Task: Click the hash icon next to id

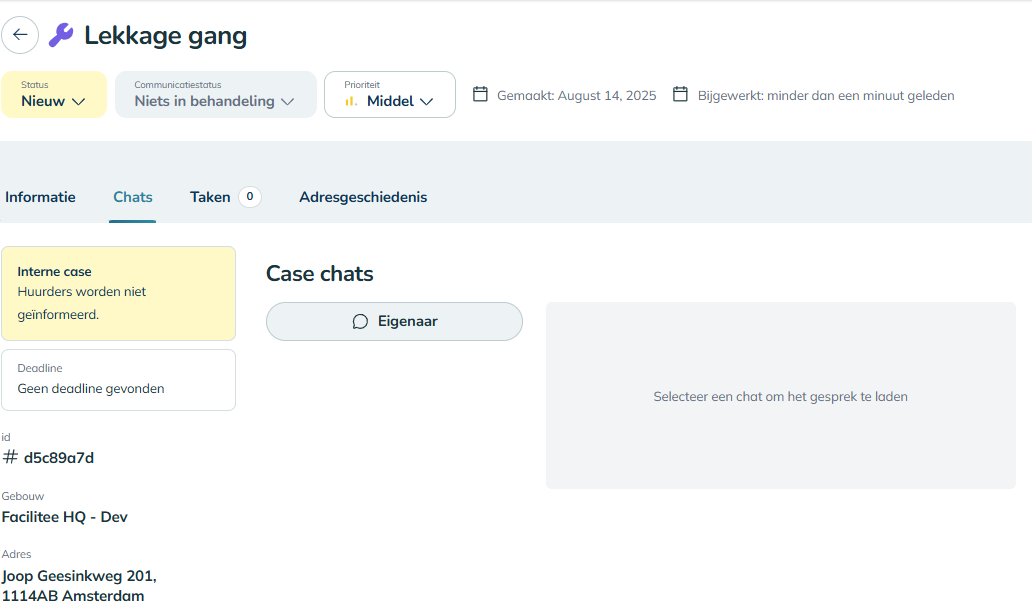Action: 10,457
